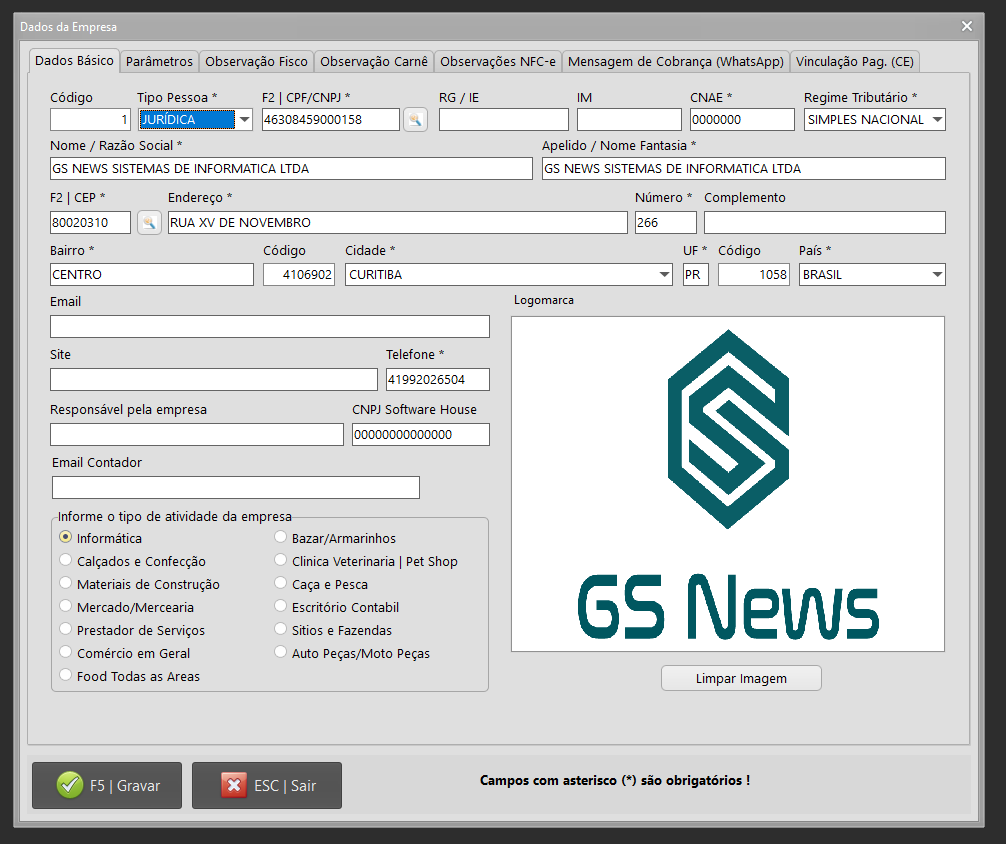Viewport: 1006px width, 844px height.
Task: Search CEP with magnifier icon
Action: [149, 223]
